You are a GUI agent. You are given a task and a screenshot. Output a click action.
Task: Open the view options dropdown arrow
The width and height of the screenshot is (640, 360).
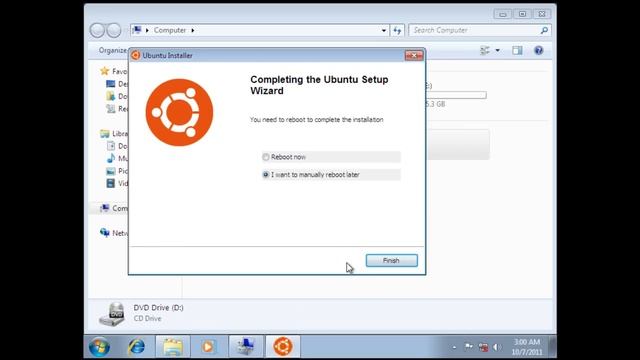(498, 50)
